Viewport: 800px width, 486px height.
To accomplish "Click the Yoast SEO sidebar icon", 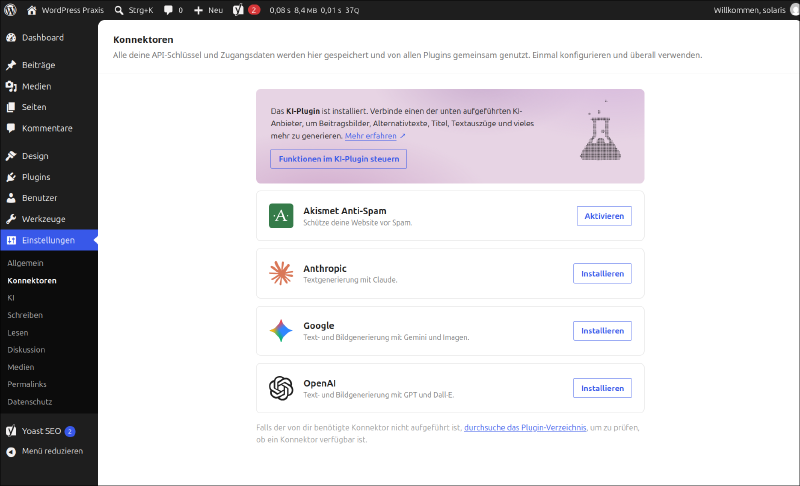I will point(11,430).
